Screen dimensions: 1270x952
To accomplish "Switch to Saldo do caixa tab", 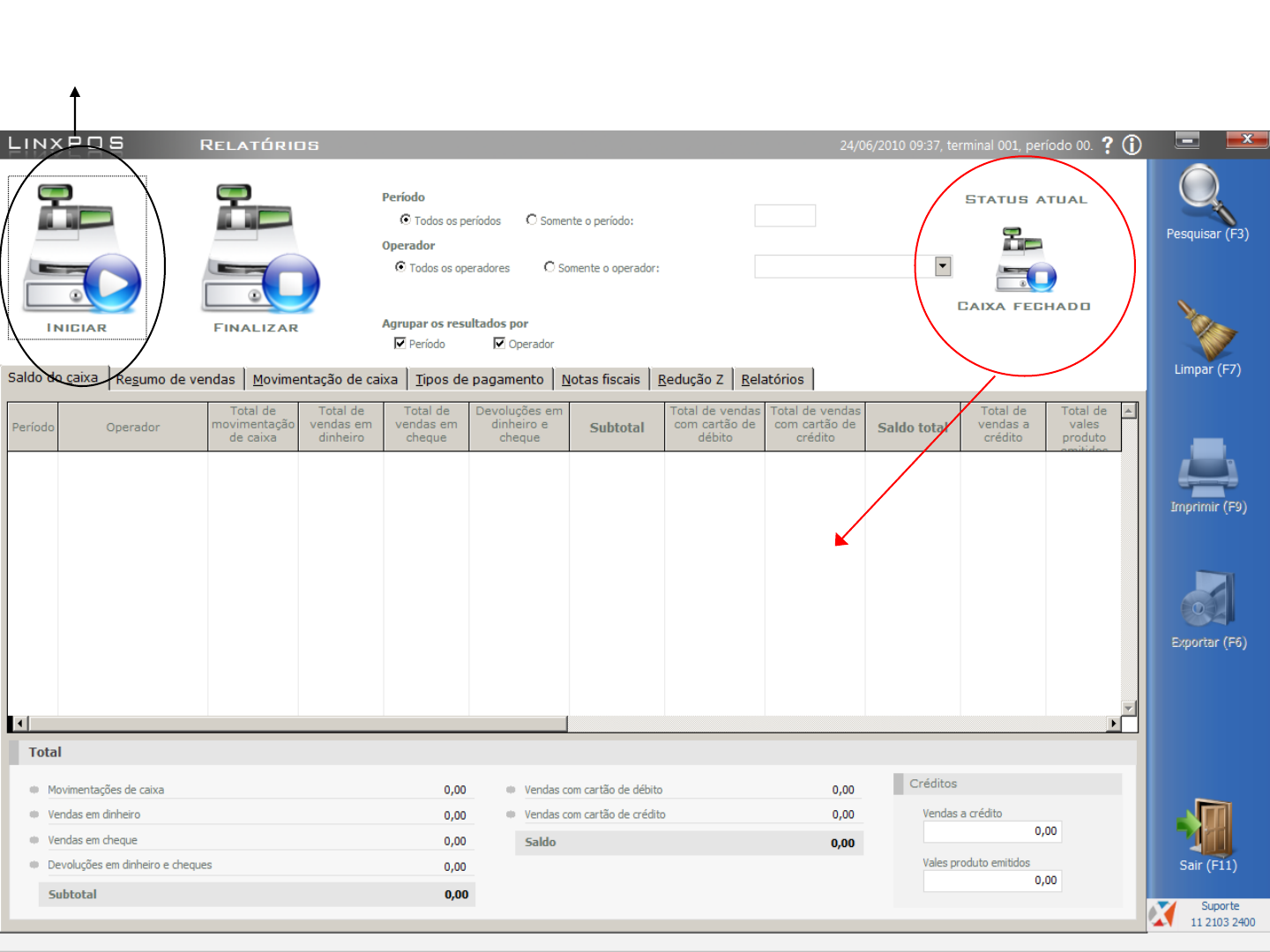I will (54, 377).
